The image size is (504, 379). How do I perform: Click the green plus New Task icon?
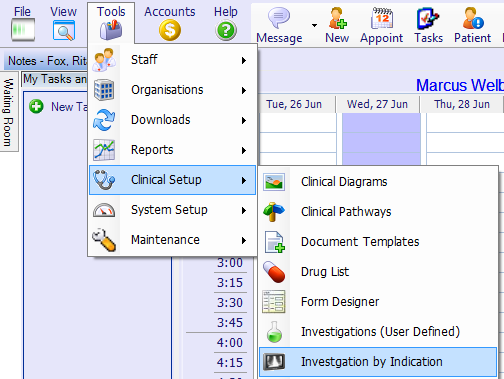[36, 107]
